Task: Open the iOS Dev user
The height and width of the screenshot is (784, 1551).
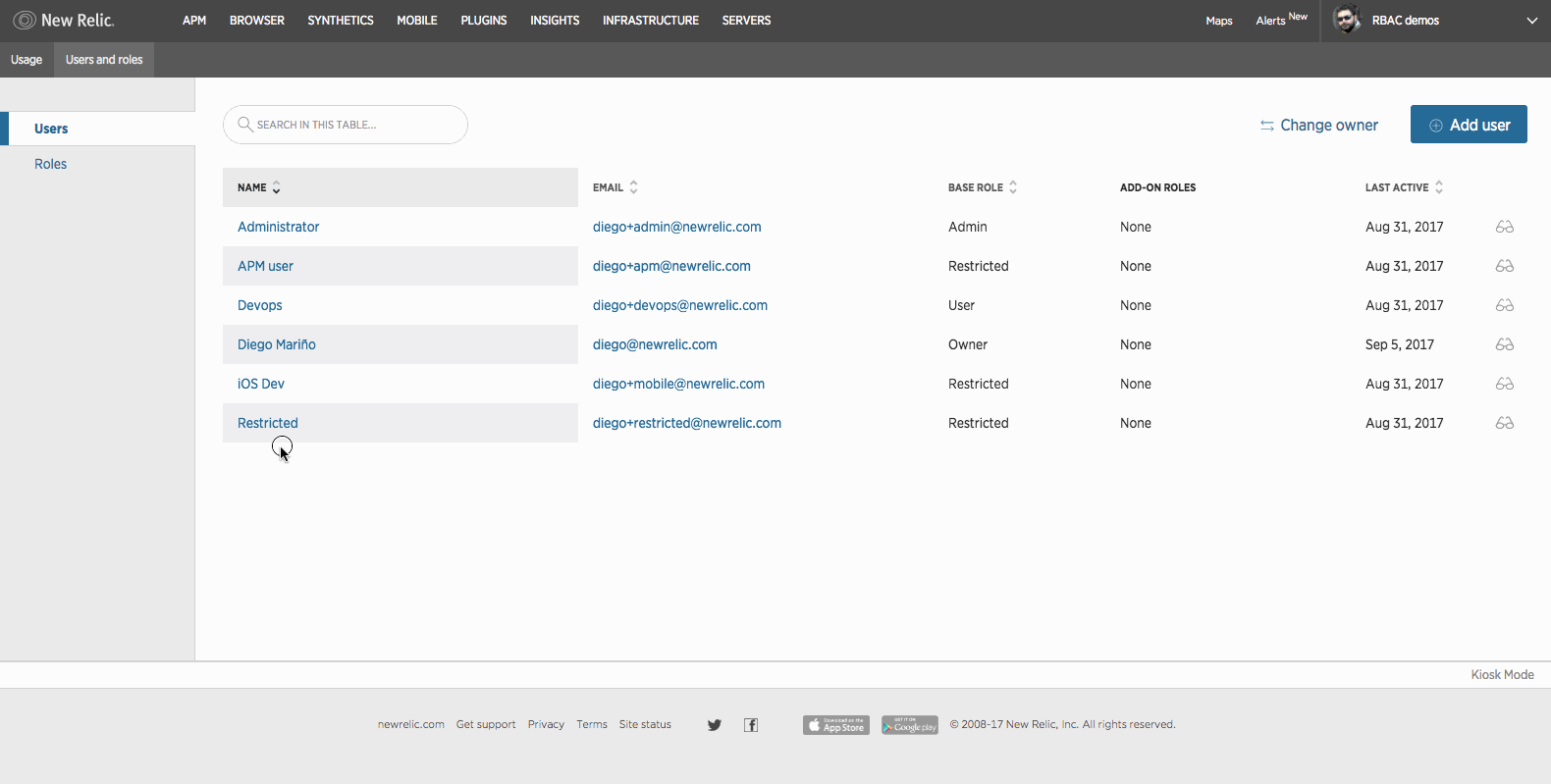Action: [261, 384]
